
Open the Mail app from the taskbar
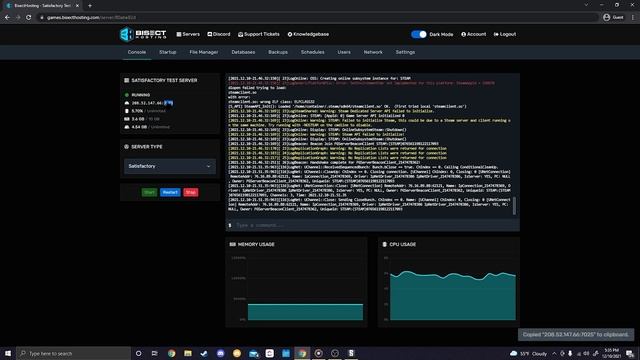(253, 353)
